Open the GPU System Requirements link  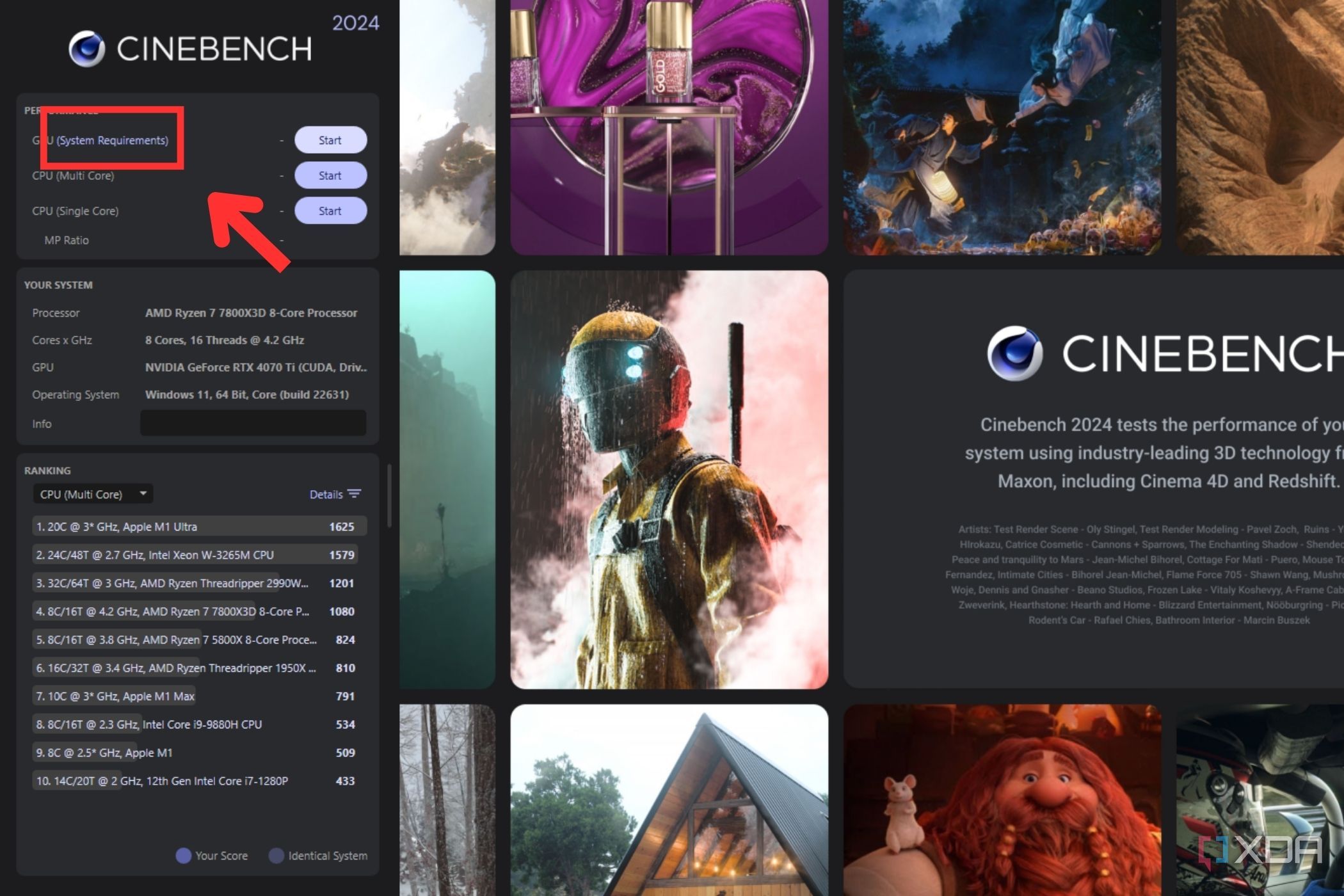click(x=113, y=140)
